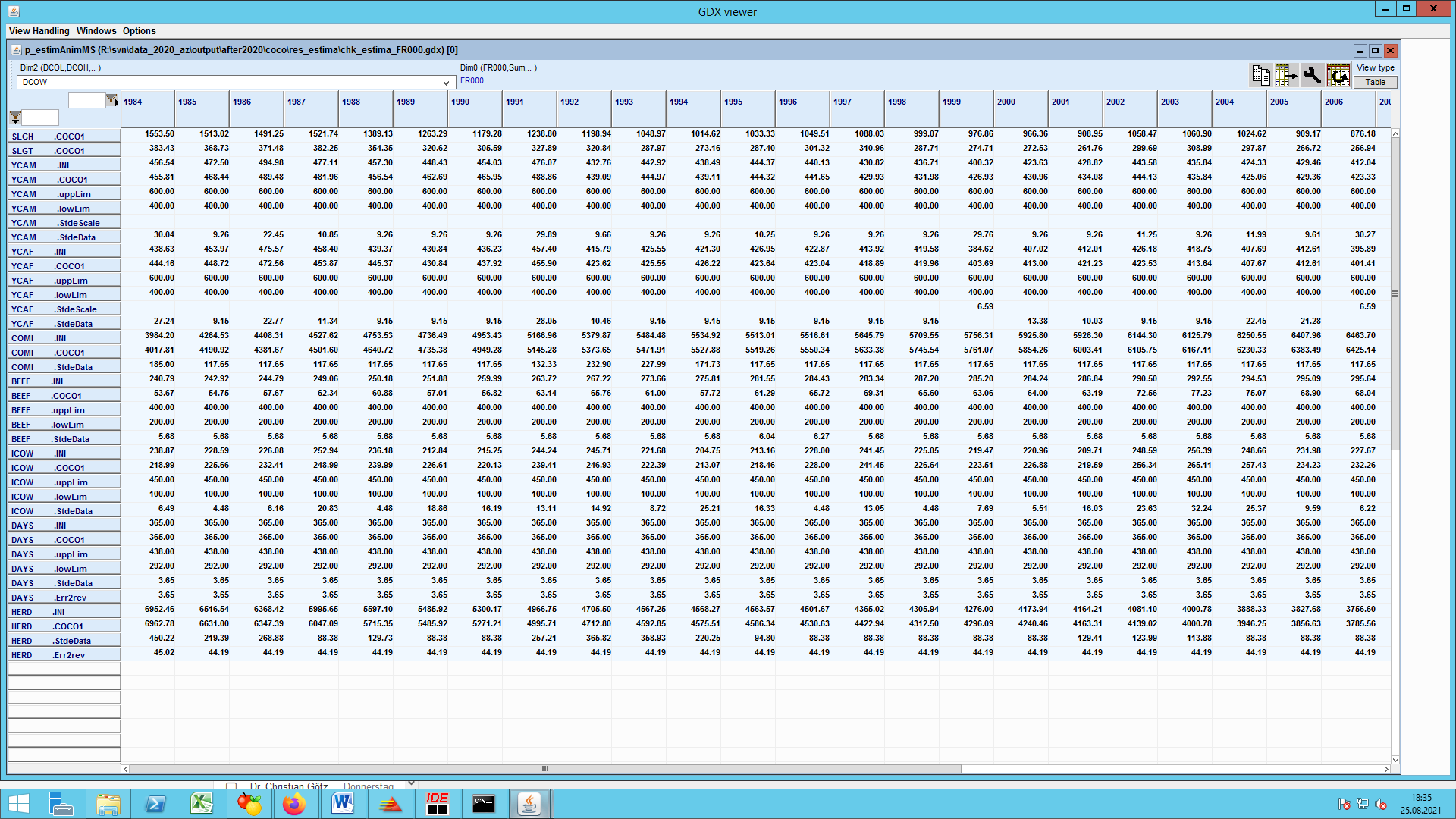Click the horizontal scrollbar thumb
Screen dimensions: 1456x819
pyautogui.click(x=545, y=769)
